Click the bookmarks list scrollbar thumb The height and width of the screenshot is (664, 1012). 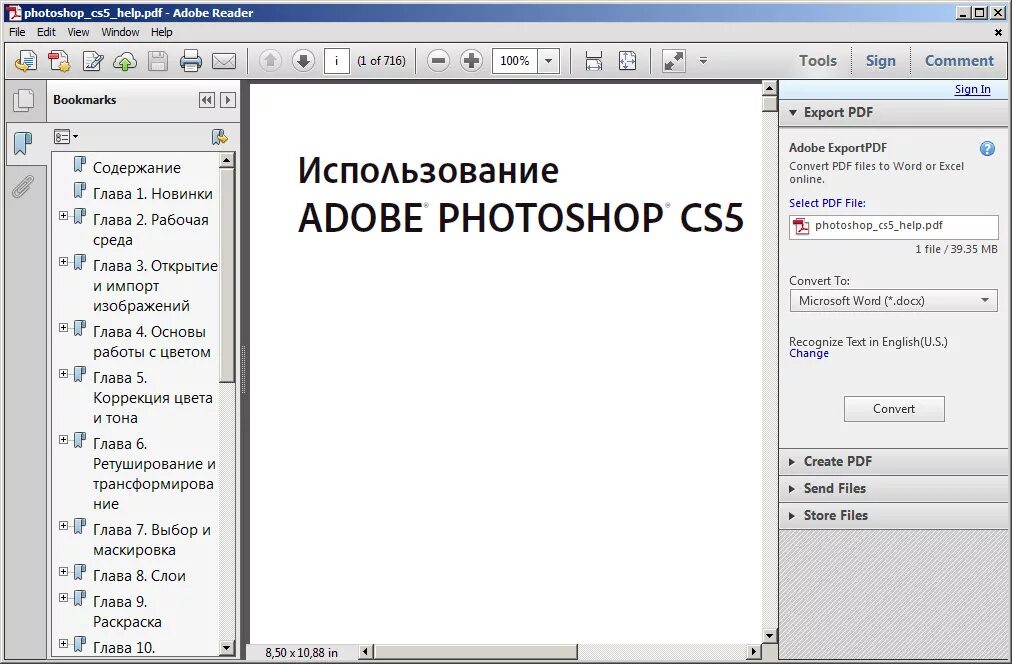click(227, 276)
